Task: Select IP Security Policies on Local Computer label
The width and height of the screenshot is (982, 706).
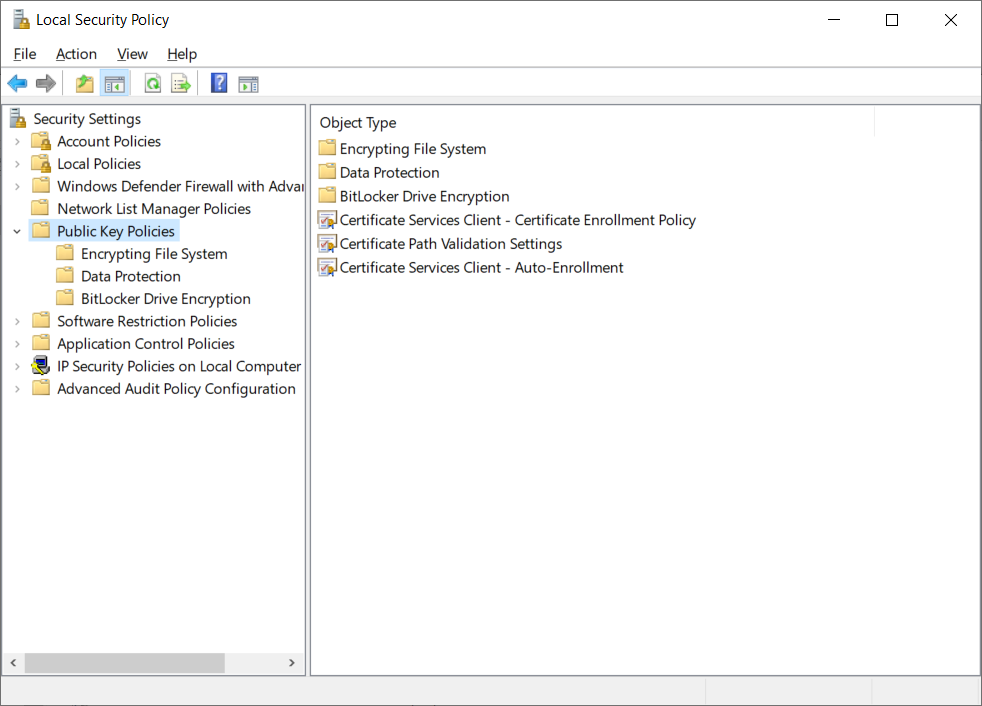Action: (x=179, y=367)
